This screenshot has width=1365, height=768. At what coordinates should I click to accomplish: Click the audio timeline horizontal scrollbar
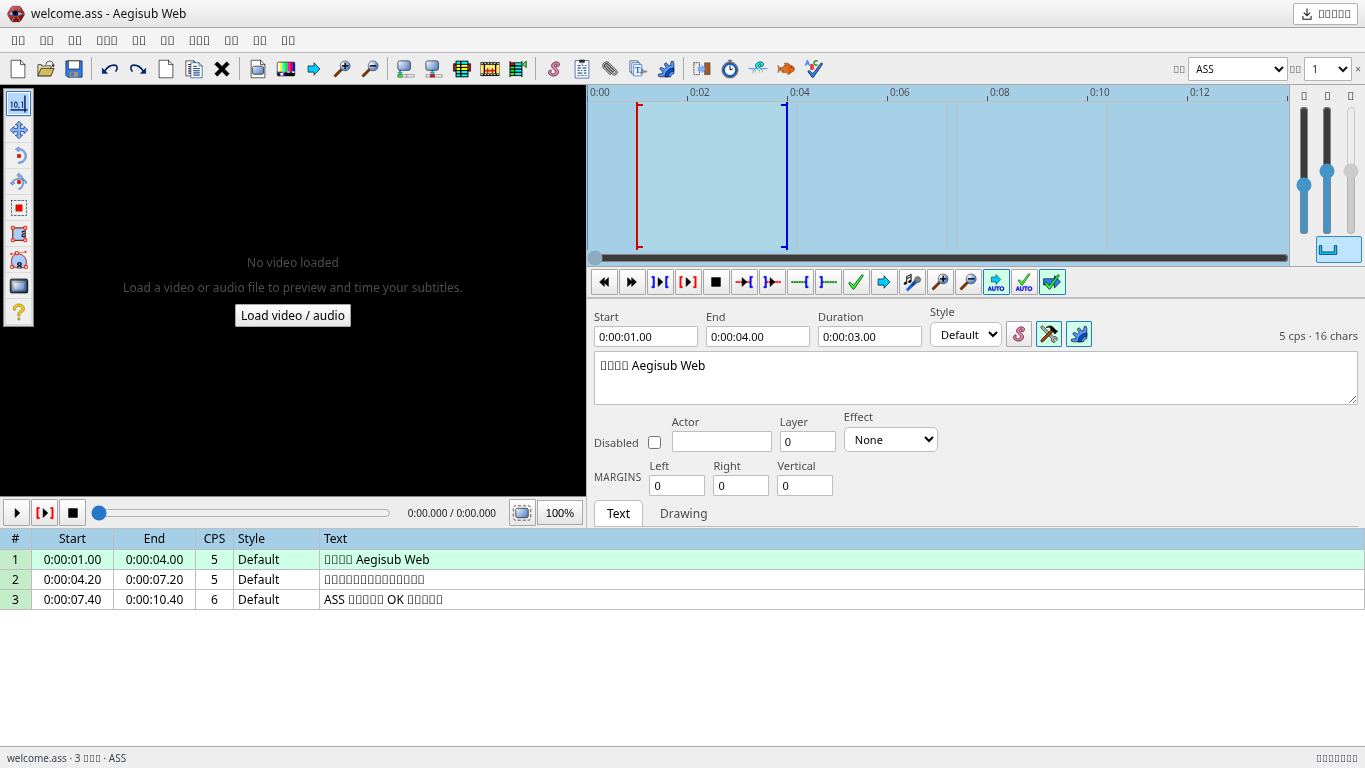938,258
